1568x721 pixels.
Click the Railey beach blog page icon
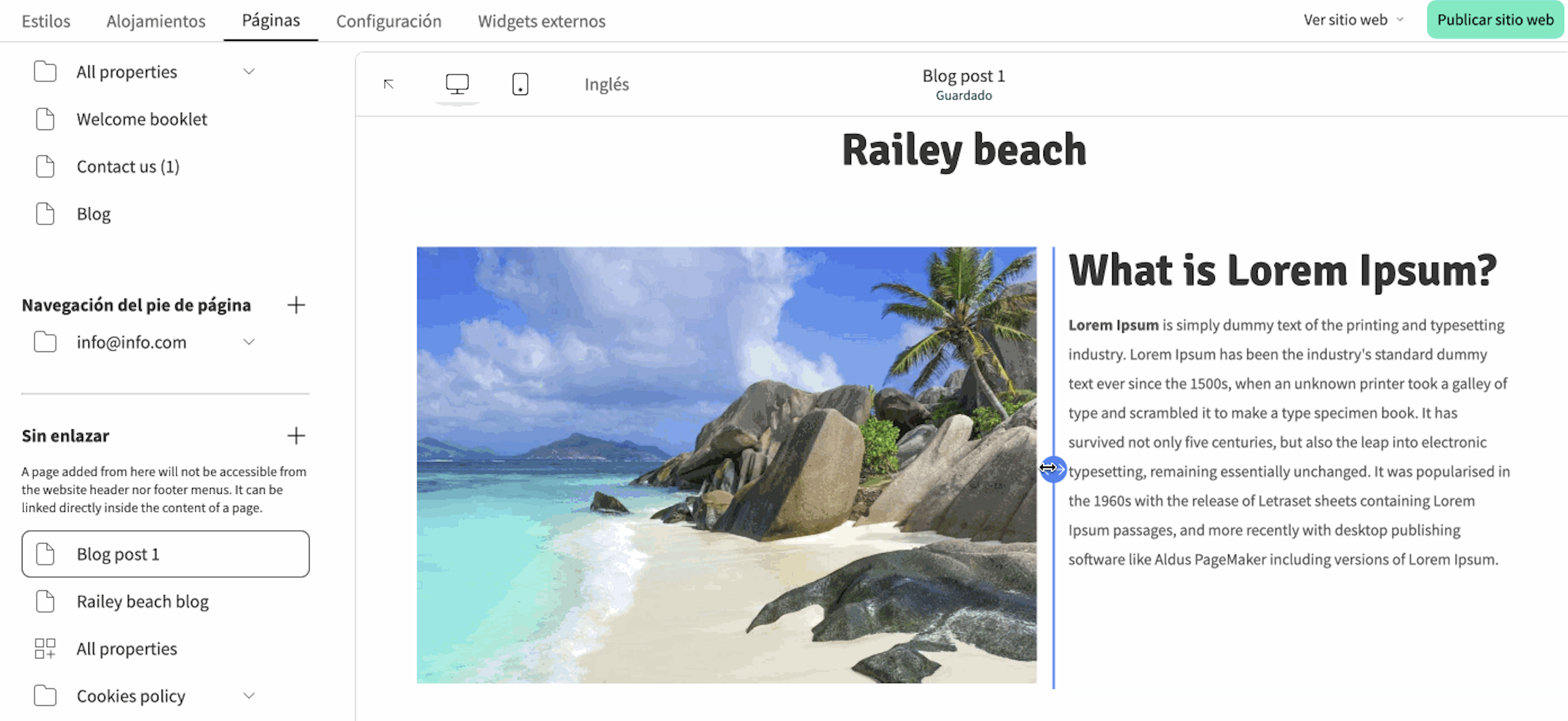coord(45,601)
